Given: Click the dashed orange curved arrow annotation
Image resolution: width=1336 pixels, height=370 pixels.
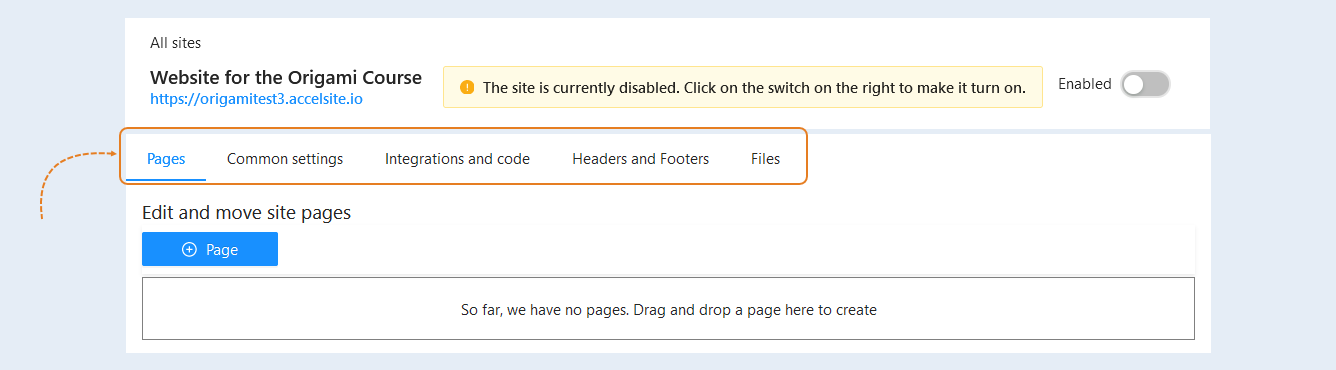Looking at the screenshot, I should 80,184.
